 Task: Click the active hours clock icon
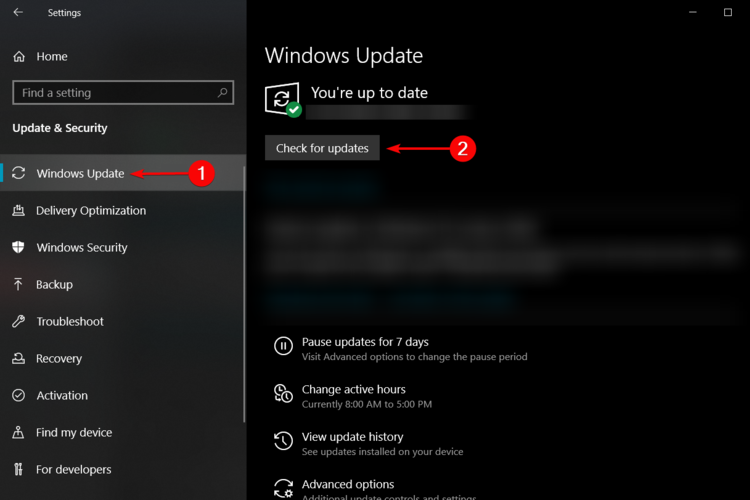(x=283, y=393)
